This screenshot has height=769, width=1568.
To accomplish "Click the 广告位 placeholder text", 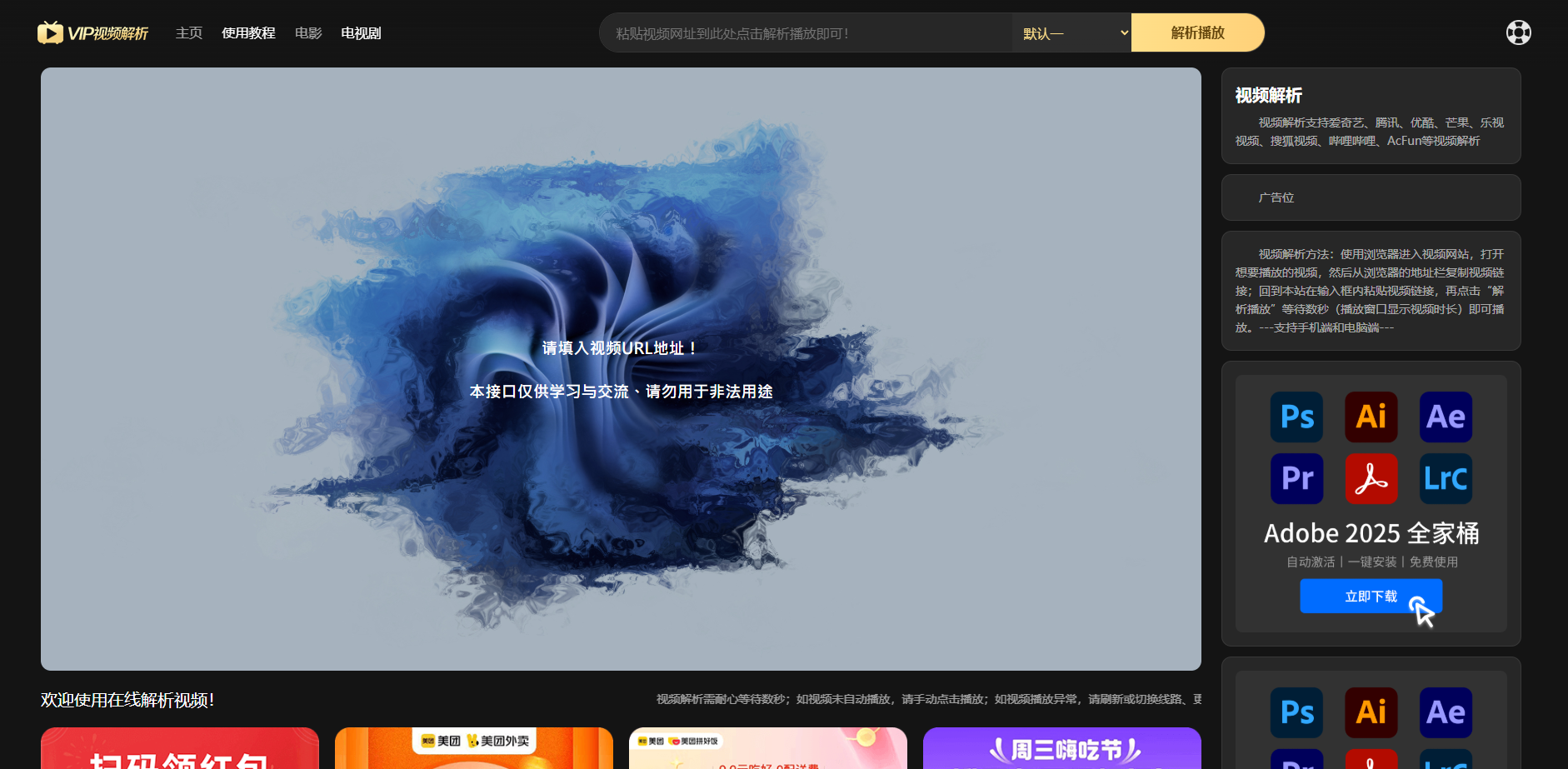I will [x=1276, y=197].
